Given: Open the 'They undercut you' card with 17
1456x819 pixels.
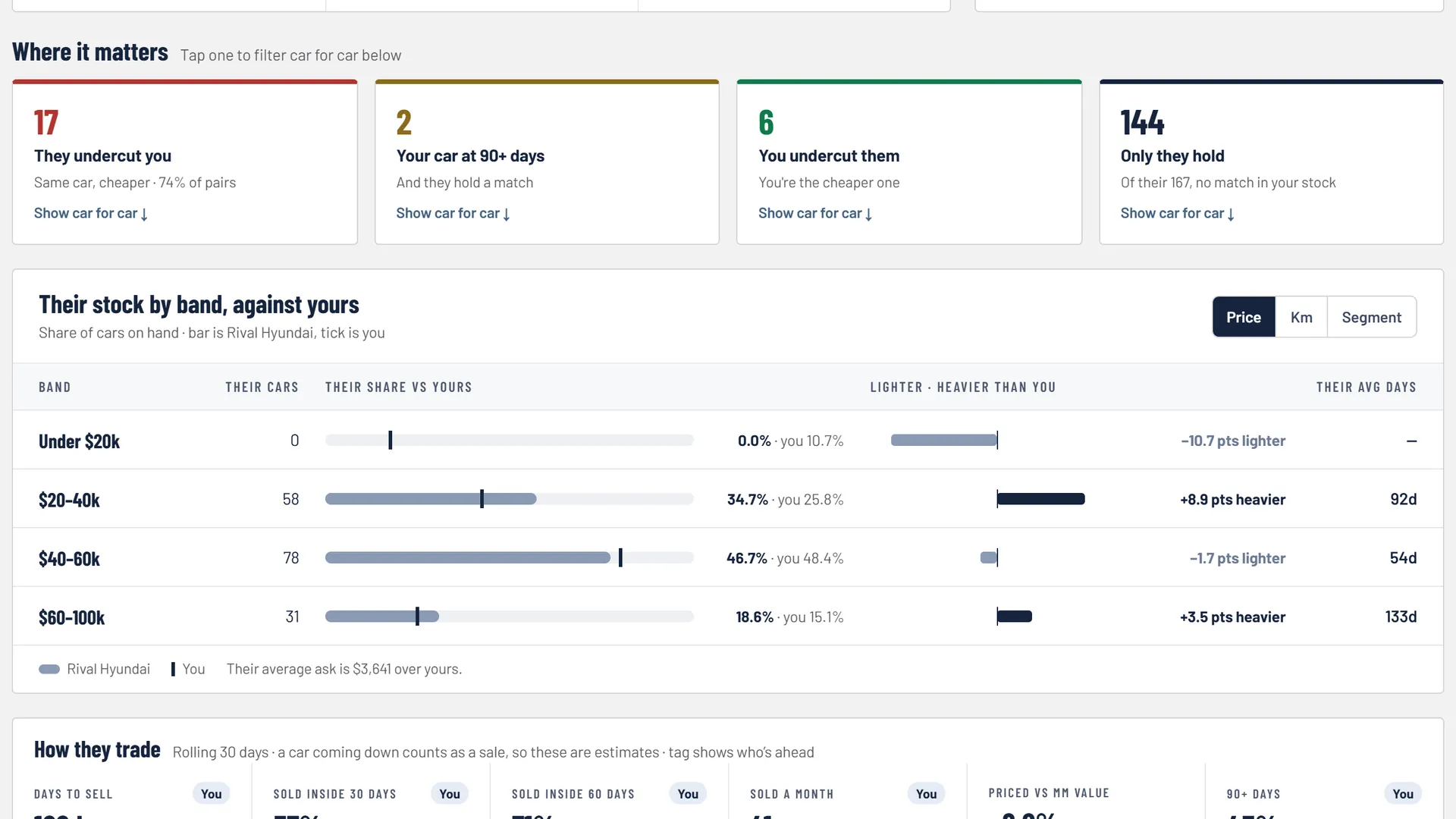Looking at the screenshot, I should coord(184,162).
